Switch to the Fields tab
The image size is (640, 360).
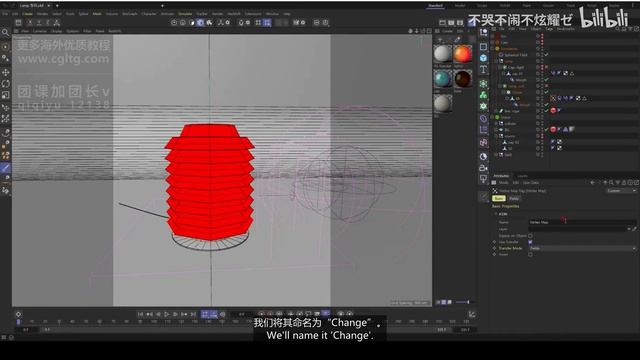click(x=514, y=198)
